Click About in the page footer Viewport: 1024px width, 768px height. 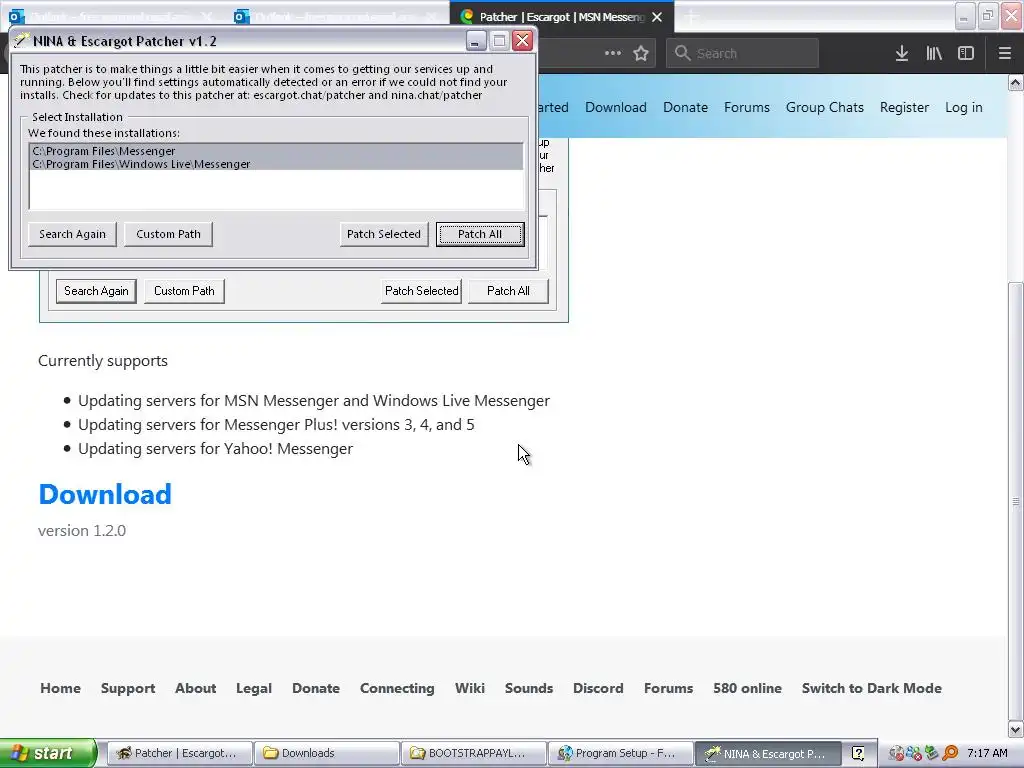pyautogui.click(x=195, y=688)
